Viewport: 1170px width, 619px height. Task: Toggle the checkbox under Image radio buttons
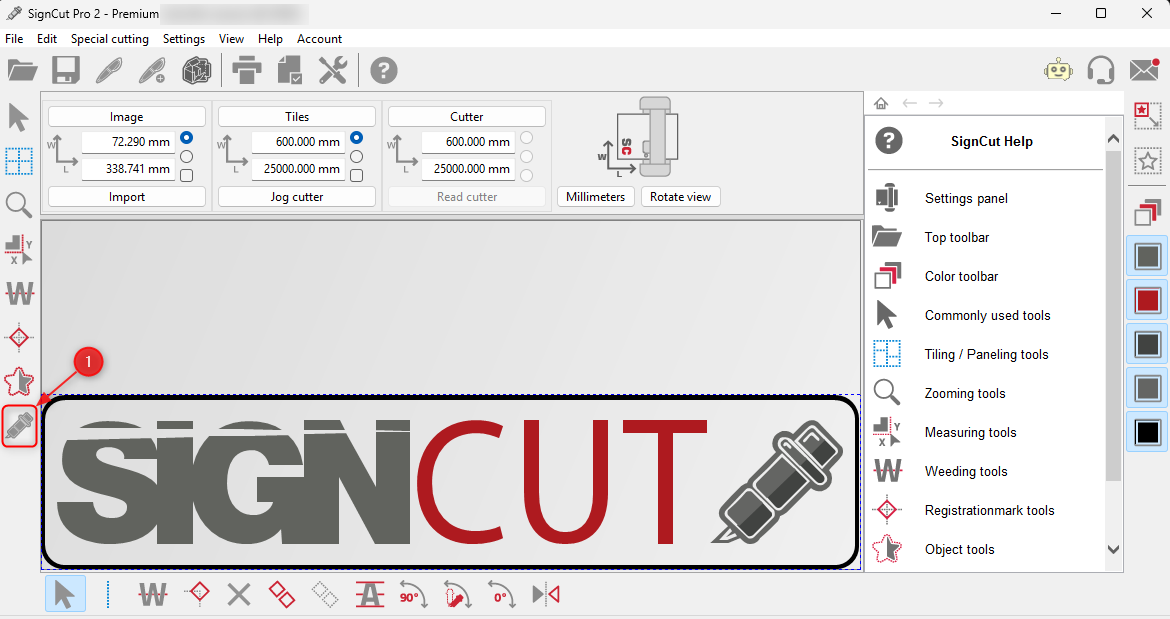pyautogui.click(x=187, y=175)
